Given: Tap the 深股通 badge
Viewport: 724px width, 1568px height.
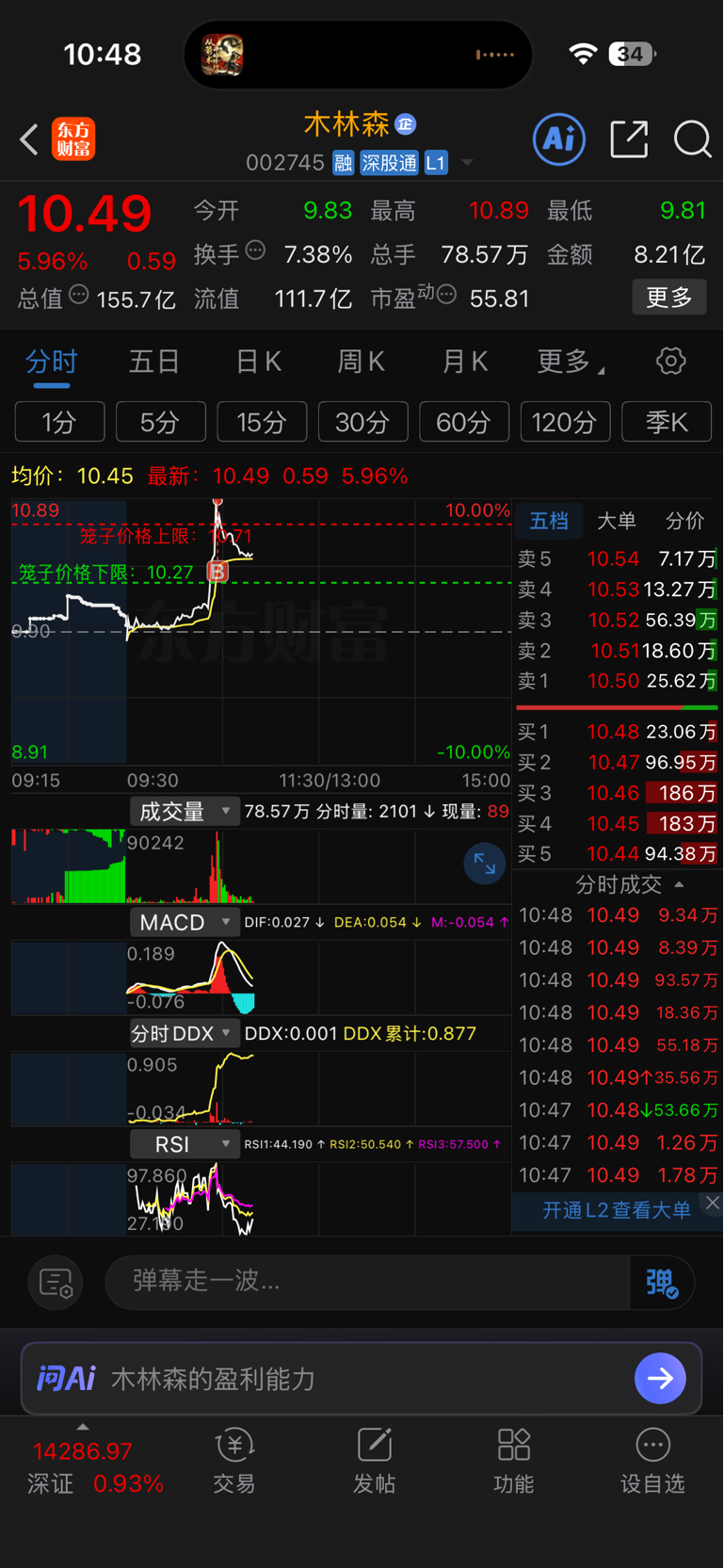Looking at the screenshot, I should coord(389,163).
